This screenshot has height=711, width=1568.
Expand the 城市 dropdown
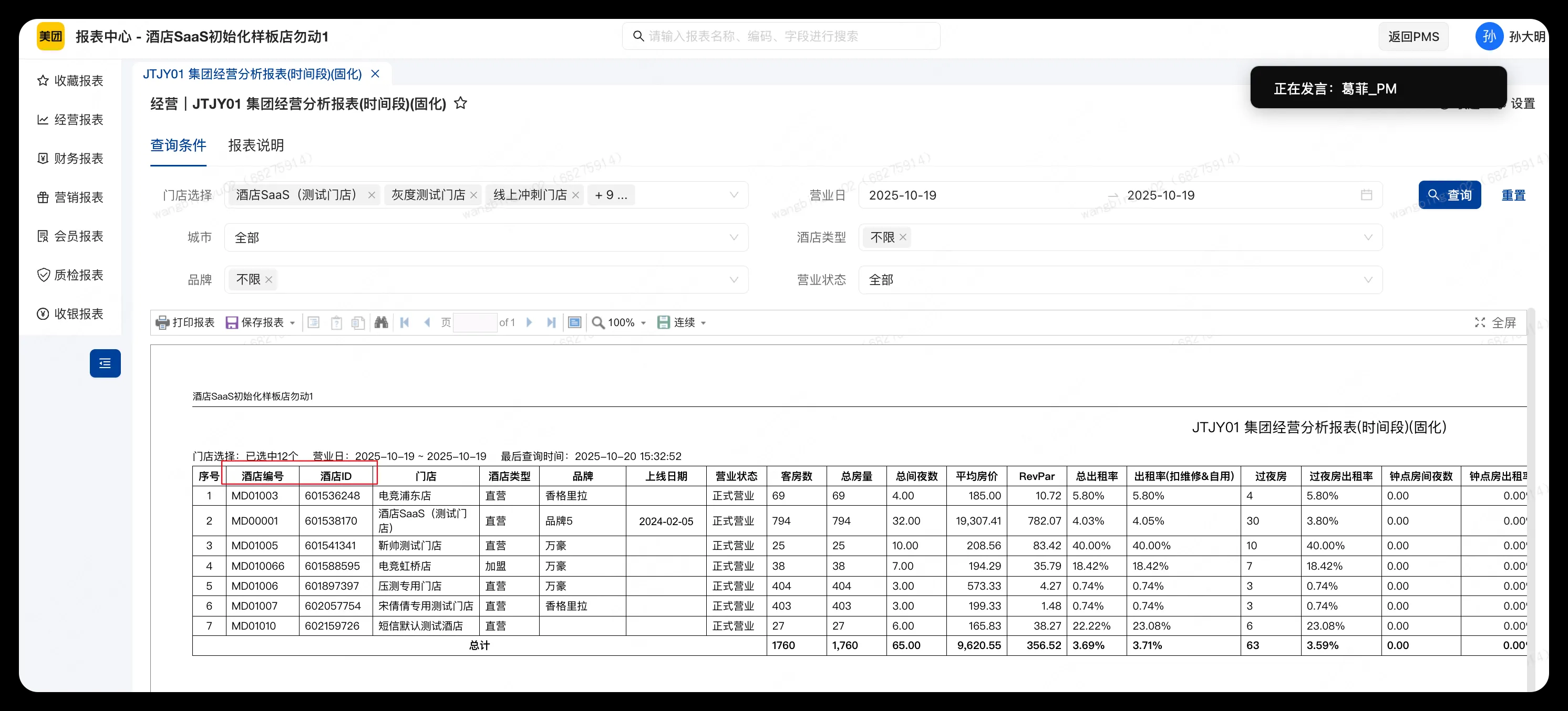(734, 237)
